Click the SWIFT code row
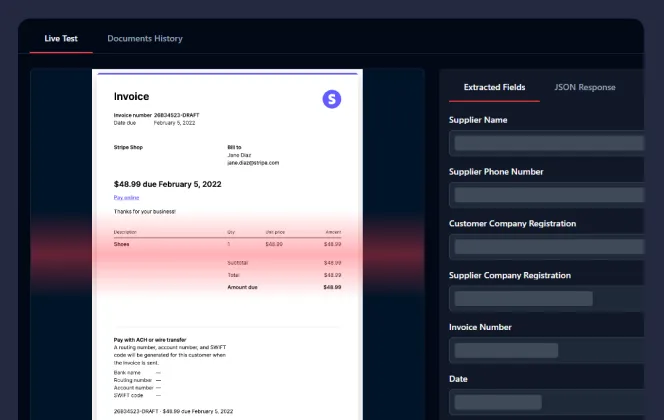Screen dimensions: 664x420 [137, 395]
